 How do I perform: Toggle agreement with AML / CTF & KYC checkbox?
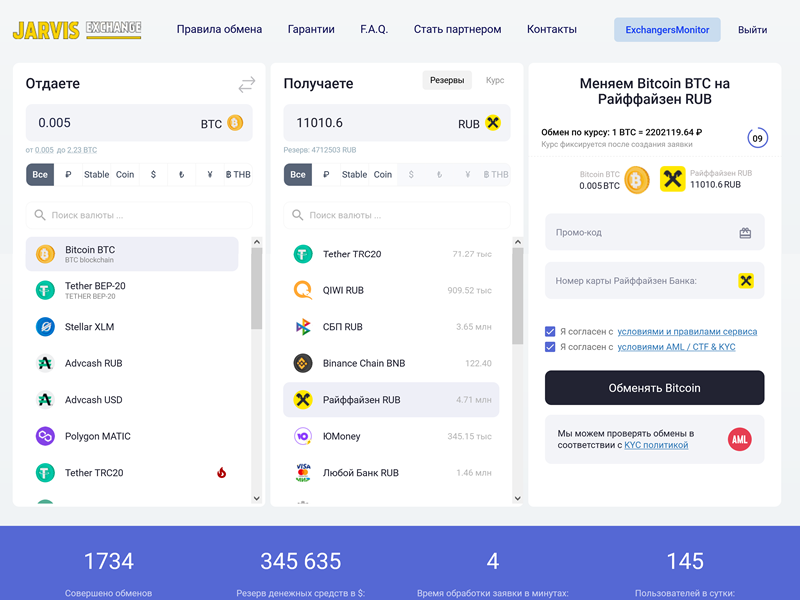click(x=550, y=347)
